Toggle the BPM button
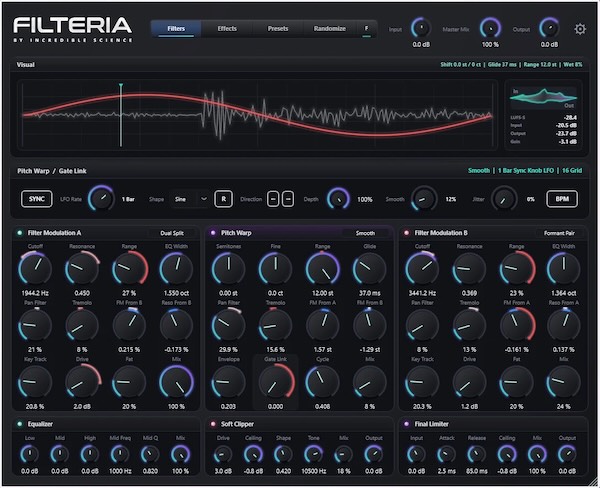The image size is (600, 488). 562,199
